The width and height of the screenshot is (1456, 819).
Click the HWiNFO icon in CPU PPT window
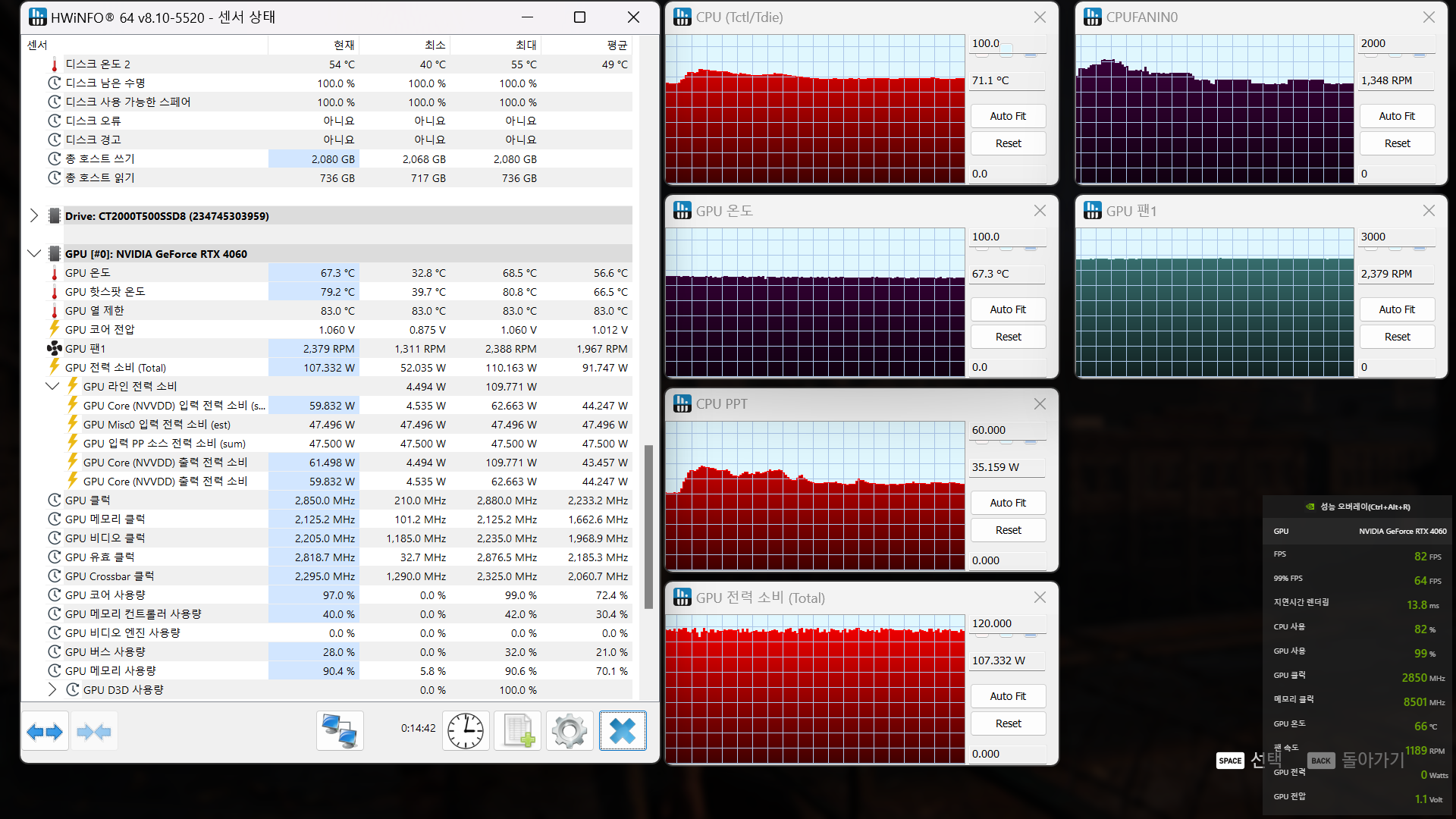(682, 404)
